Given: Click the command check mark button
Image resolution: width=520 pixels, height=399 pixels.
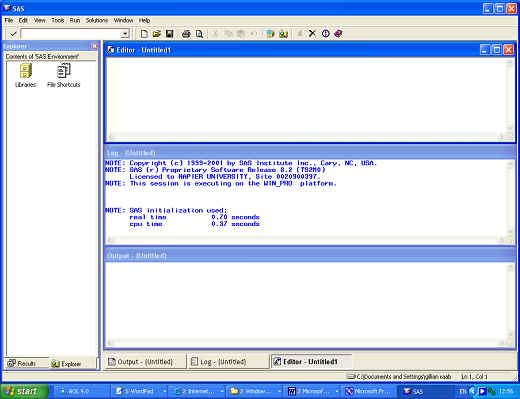Looking at the screenshot, I should (13, 34).
